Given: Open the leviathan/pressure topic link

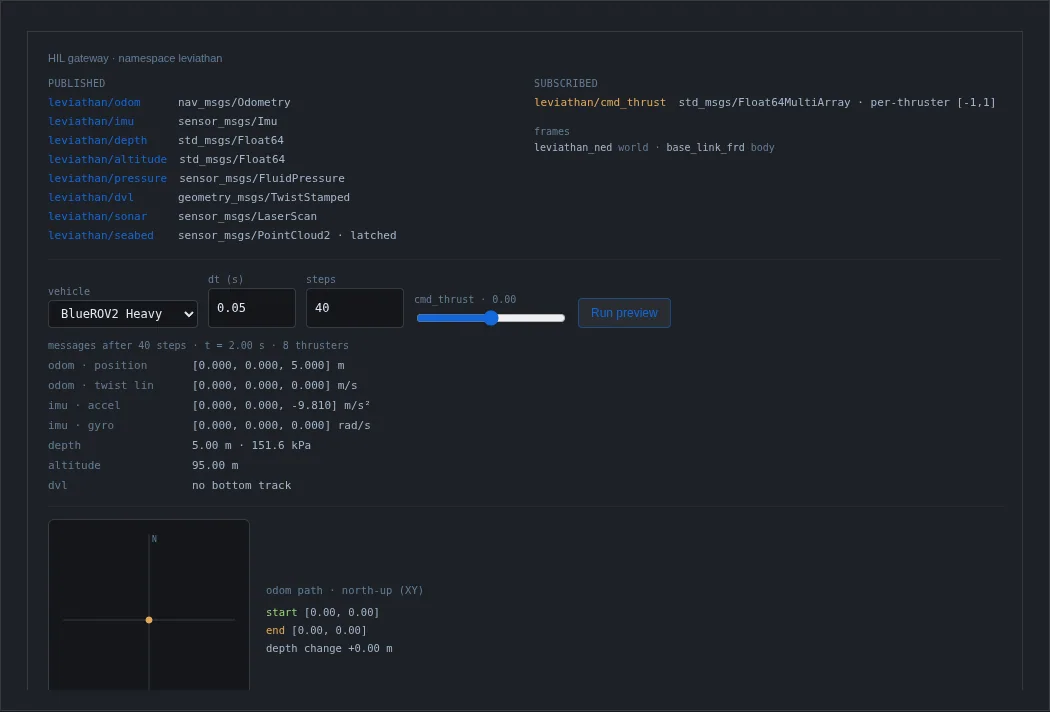Looking at the screenshot, I should pyautogui.click(x=107, y=178).
